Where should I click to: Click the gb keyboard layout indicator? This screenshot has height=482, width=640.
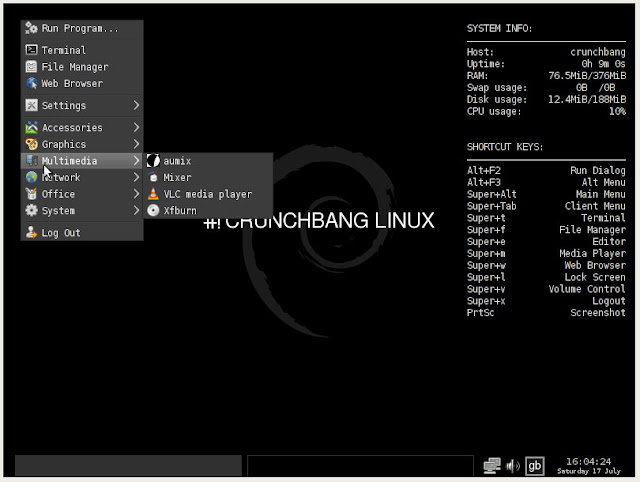pyautogui.click(x=534, y=466)
